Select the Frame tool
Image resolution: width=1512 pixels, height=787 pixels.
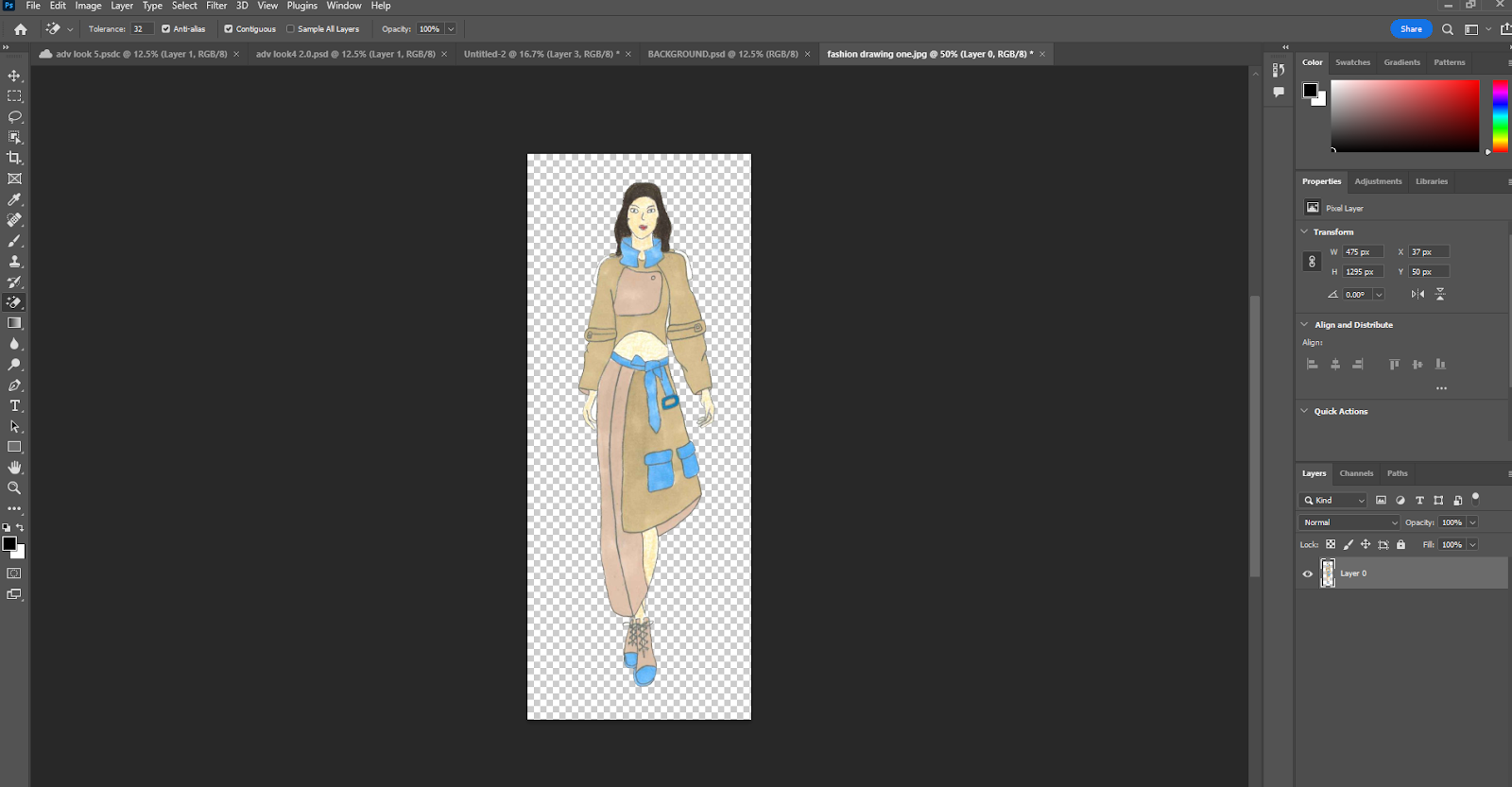(x=14, y=179)
